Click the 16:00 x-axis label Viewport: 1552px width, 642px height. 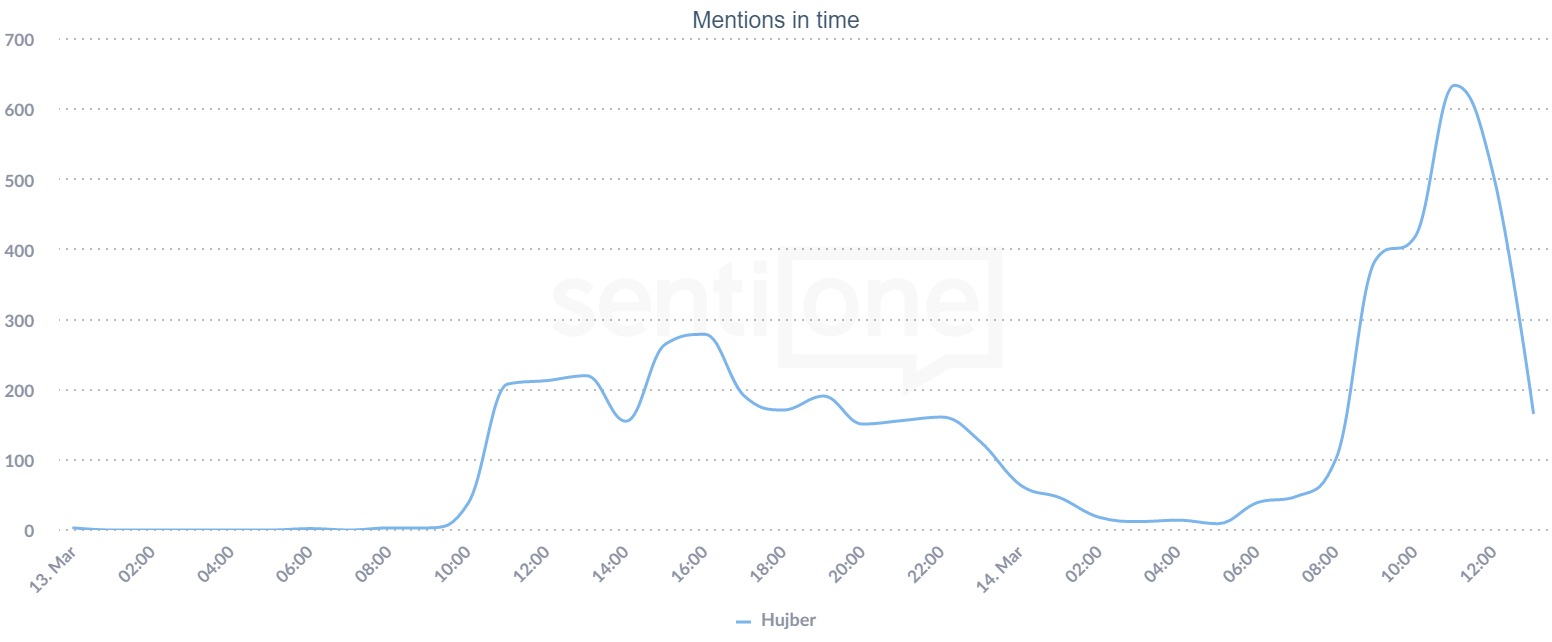tap(690, 567)
